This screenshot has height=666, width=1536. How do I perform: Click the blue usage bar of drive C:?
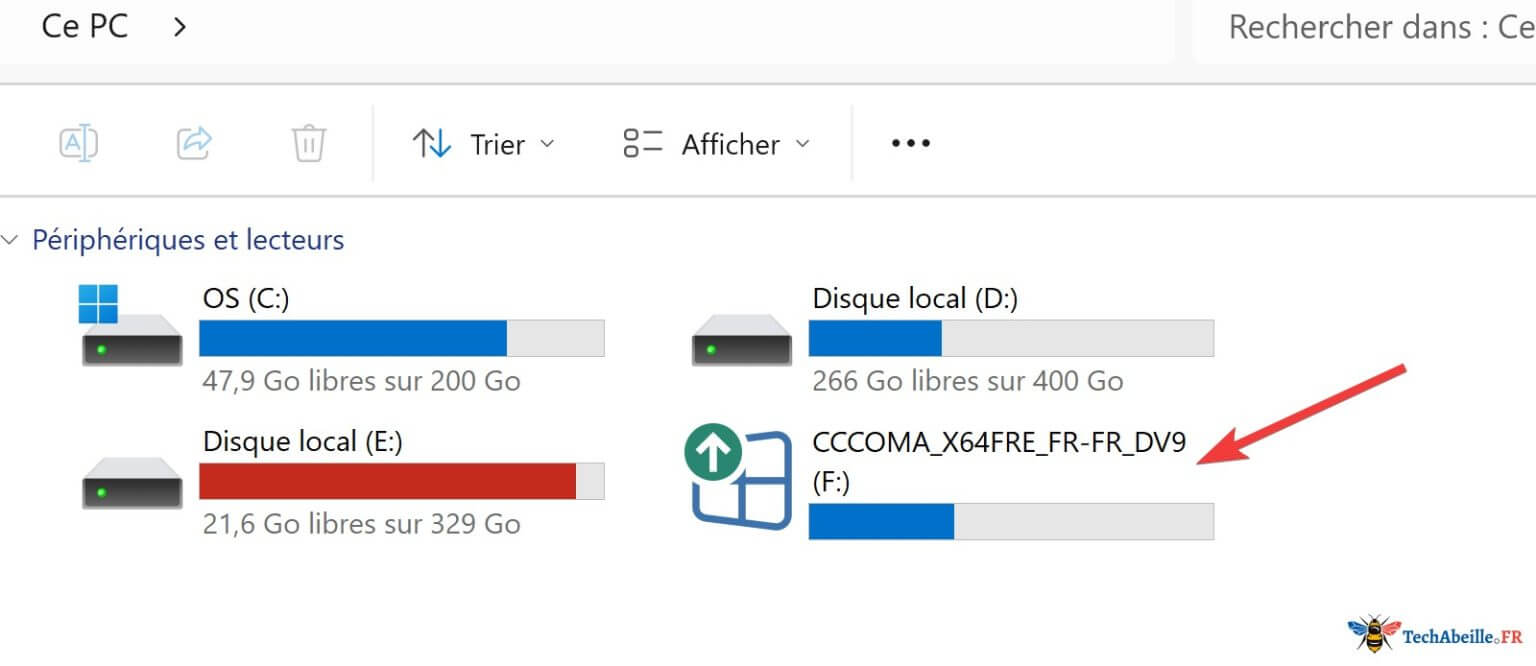pos(350,337)
